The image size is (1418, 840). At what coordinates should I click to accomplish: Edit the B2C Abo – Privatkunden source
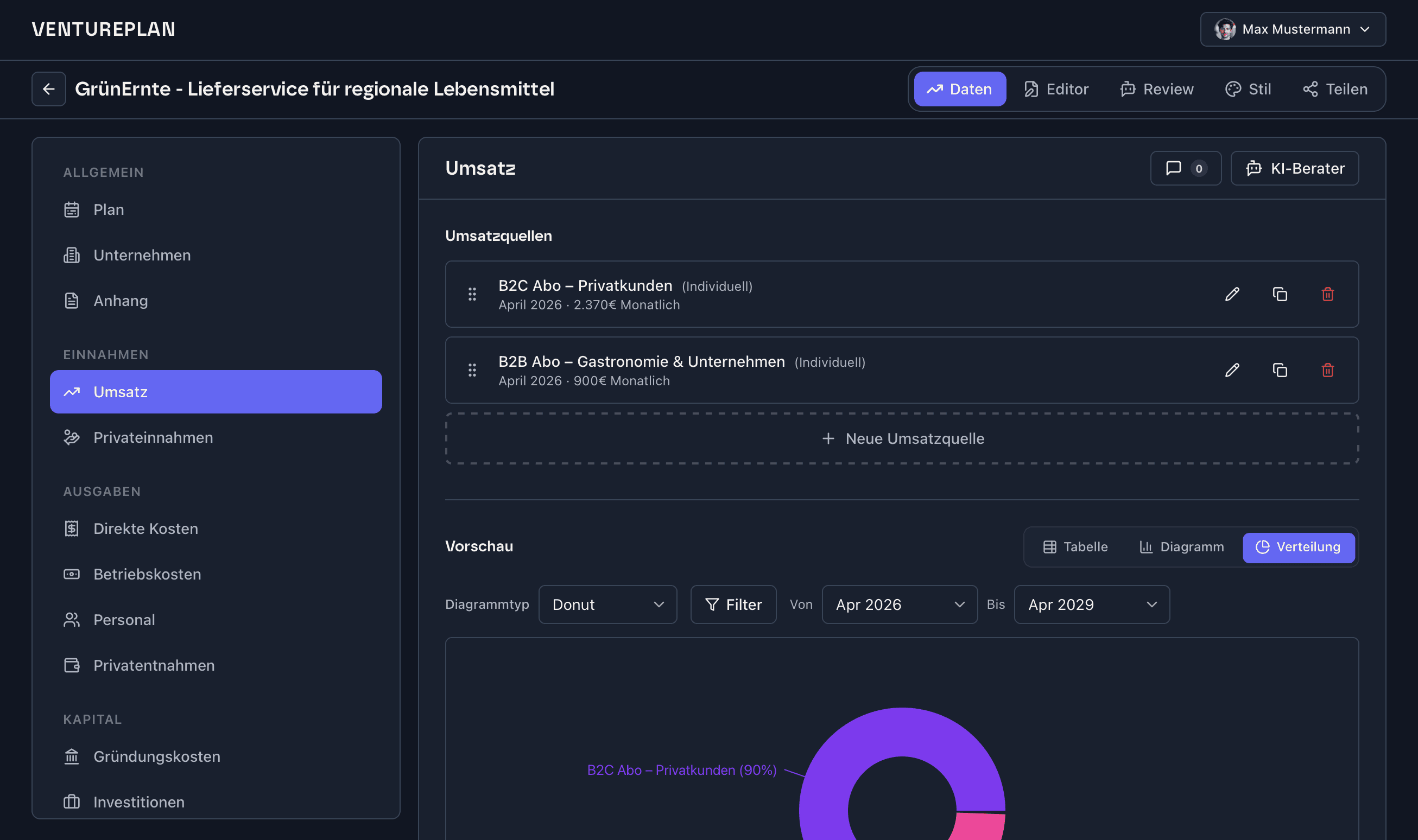[x=1232, y=294]
